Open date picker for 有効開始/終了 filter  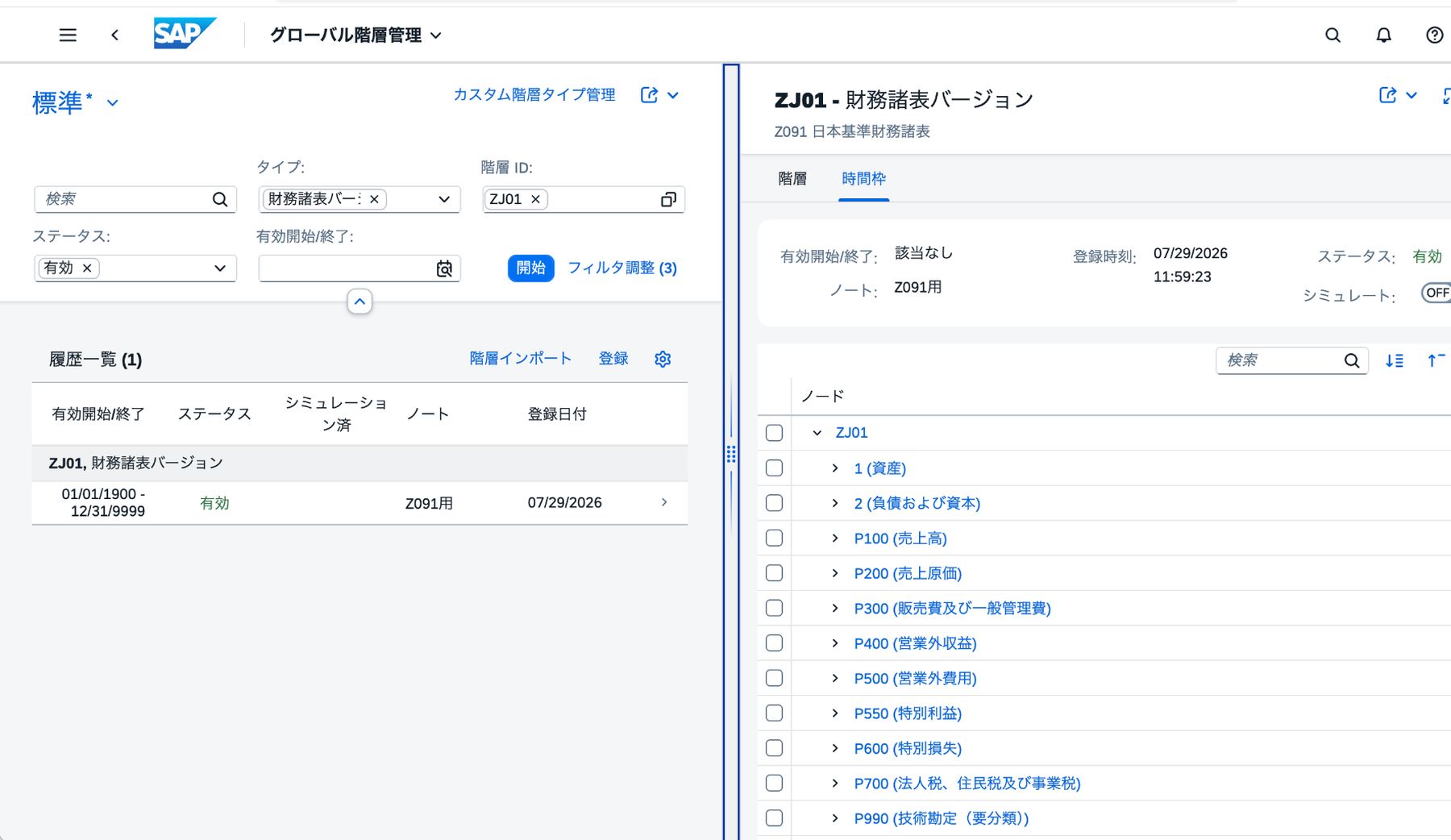tap(444, 268)
